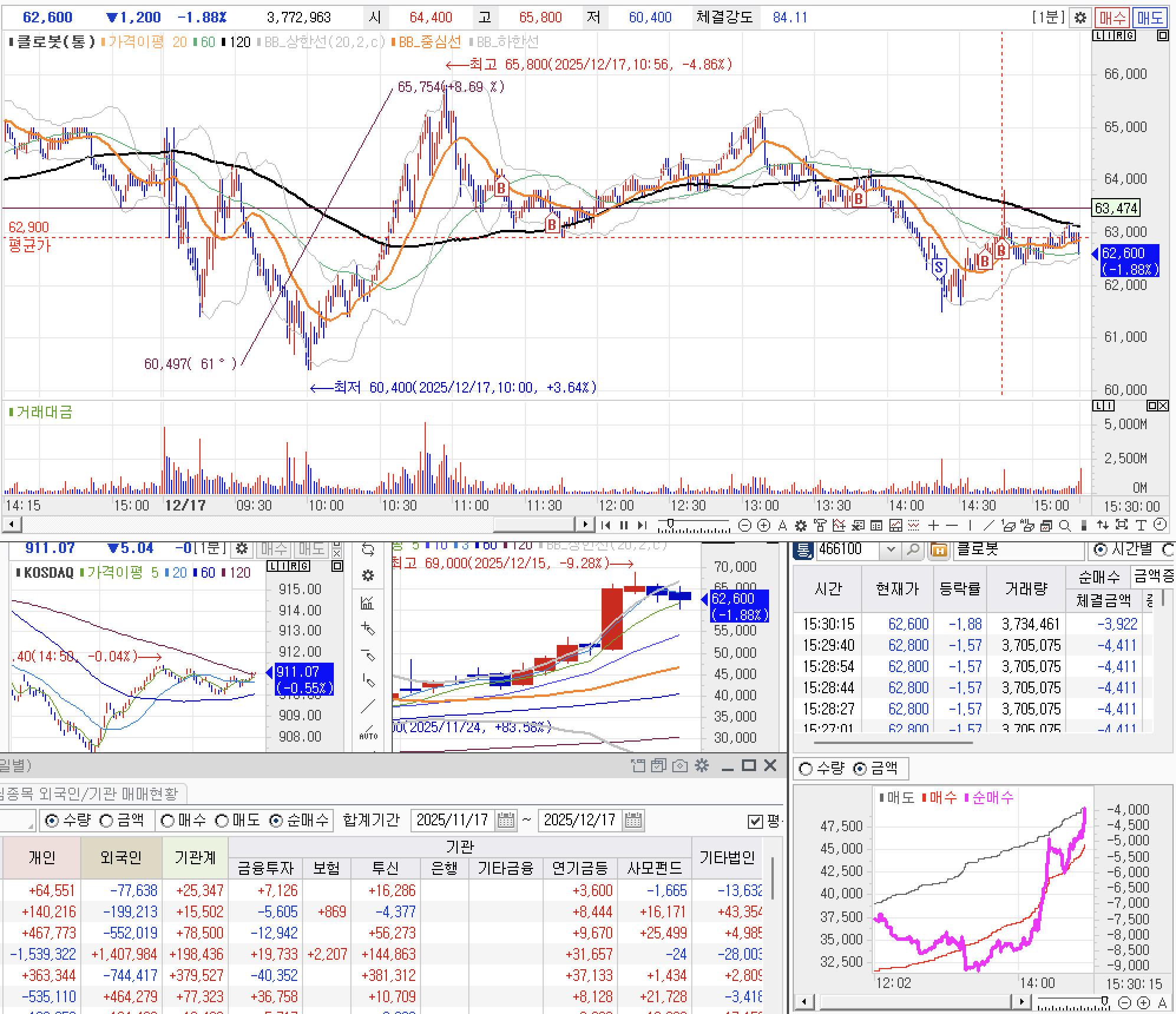Select the text T tool in chart toolbar
Screen dimensions: 1176x1014
(1141, 525)
